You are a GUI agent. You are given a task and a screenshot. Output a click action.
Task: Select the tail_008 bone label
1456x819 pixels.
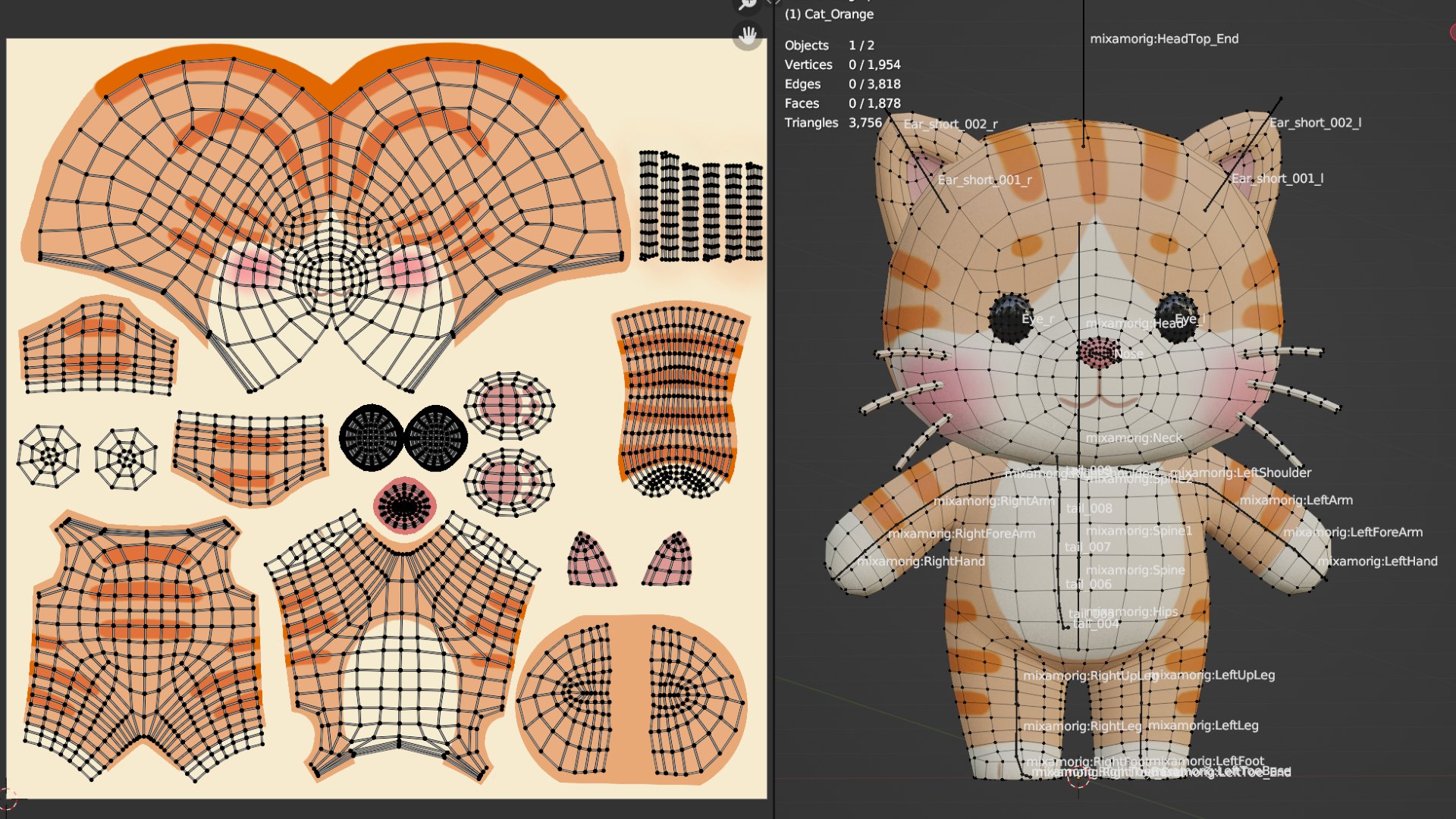point(1089,508)
